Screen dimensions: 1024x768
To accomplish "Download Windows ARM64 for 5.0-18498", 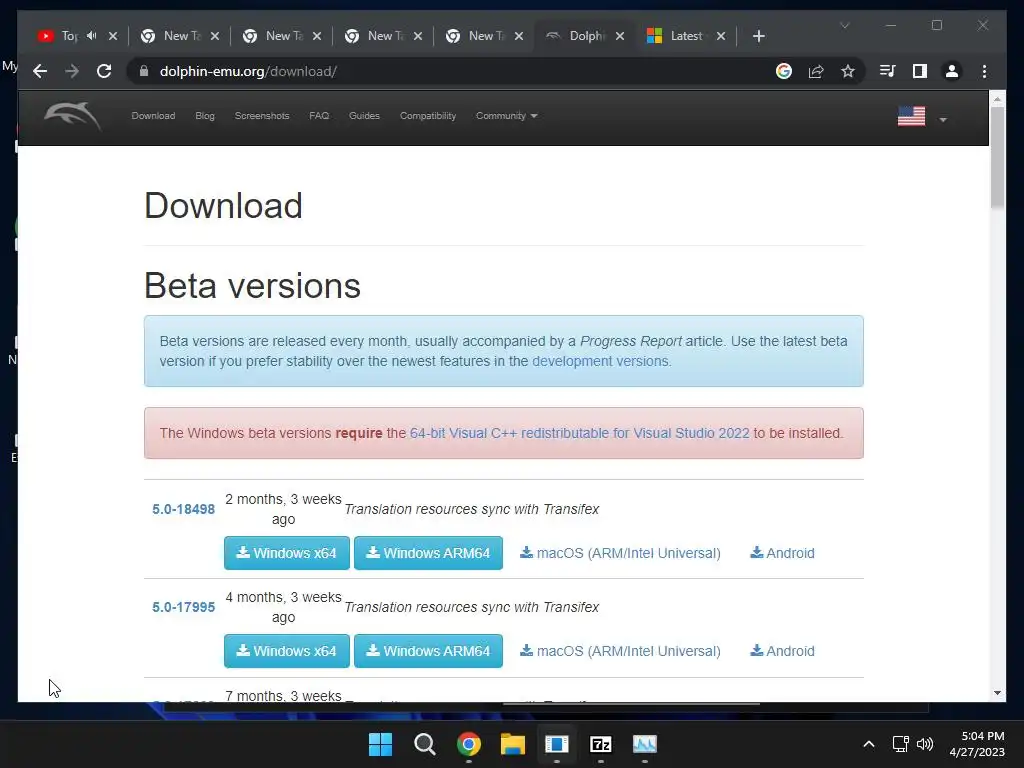I will [x=428, y=553].
